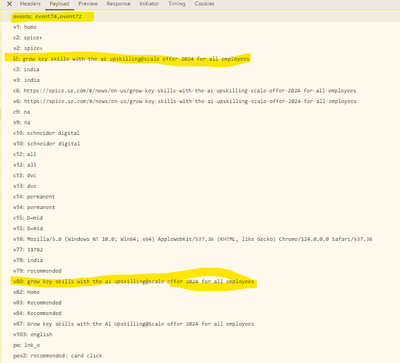Select the v2: spice+ row
Screen dimensions: 400x363
(x=28, y=48)
